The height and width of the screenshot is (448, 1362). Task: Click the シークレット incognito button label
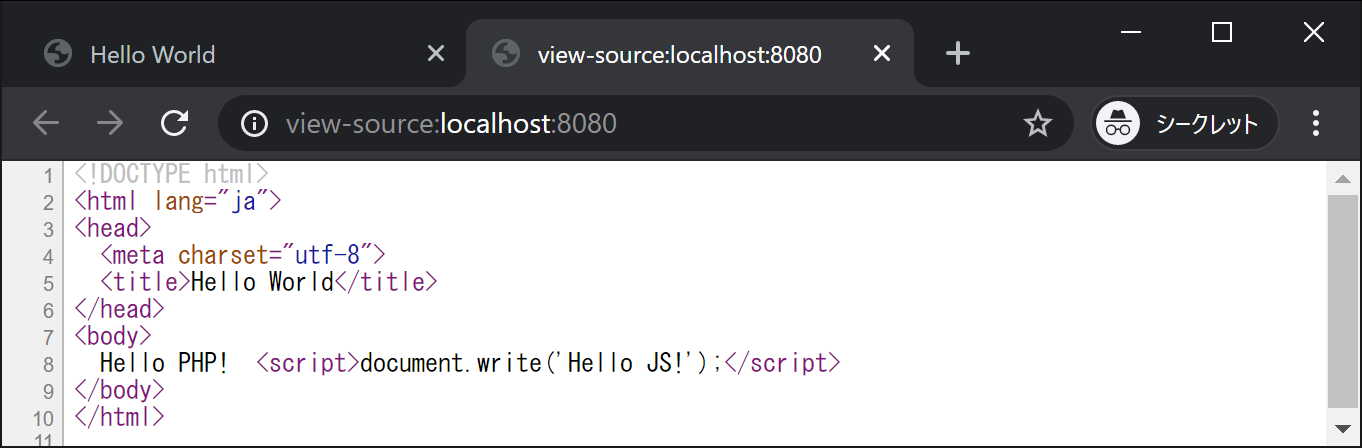click(1206, 123)
